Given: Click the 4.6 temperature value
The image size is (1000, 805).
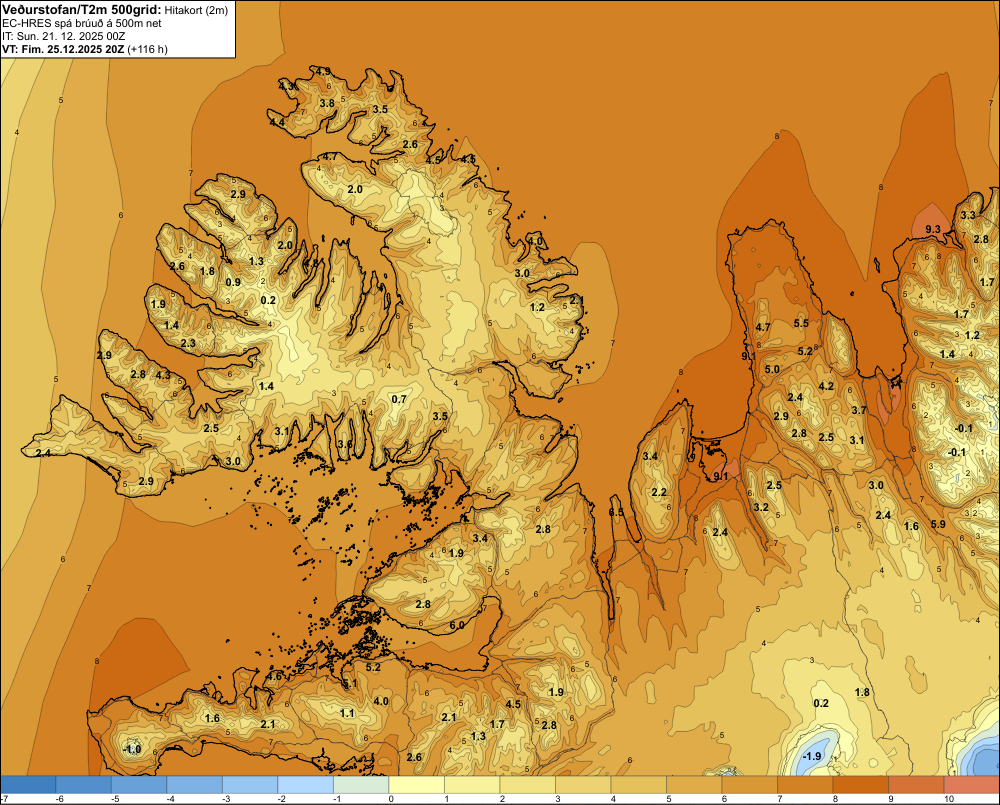Looking at the screenshot, I should 275,676.
